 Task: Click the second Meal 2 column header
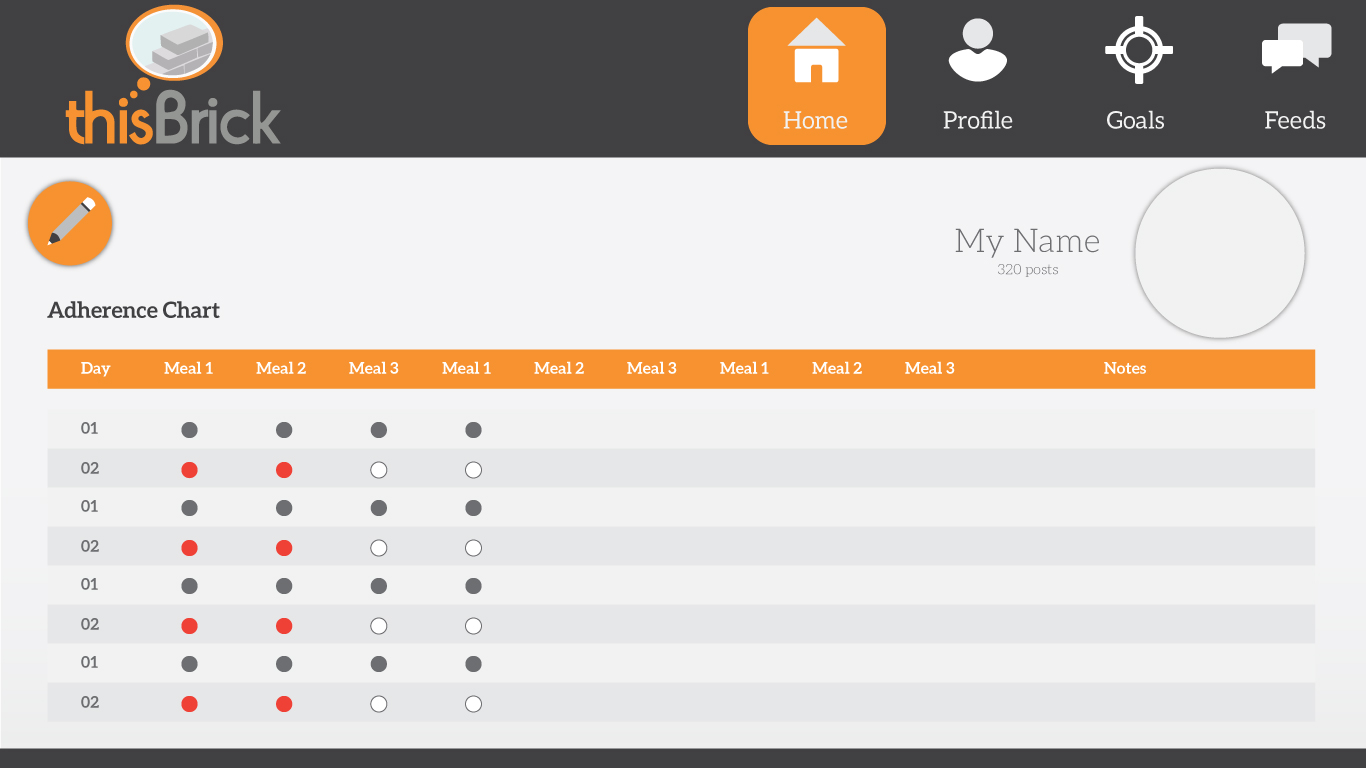coord(559,369)
